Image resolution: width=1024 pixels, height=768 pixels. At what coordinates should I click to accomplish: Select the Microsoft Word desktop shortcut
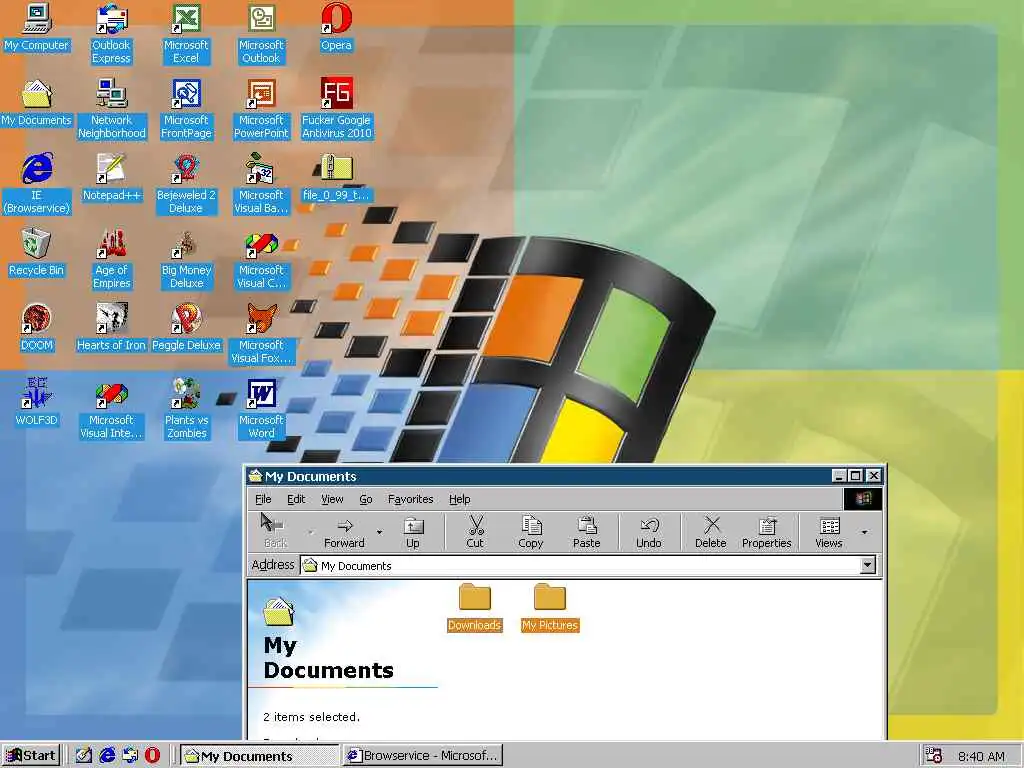click(261, 409)
